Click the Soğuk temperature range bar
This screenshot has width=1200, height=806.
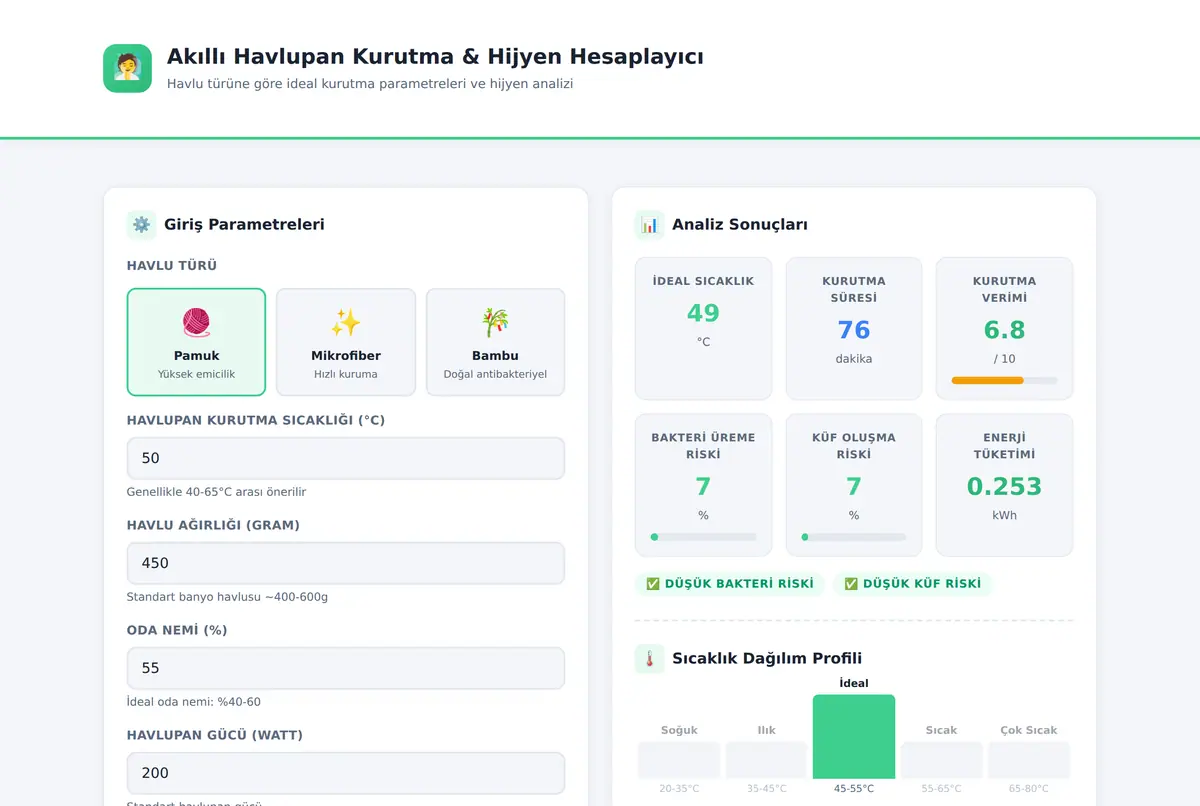(x=679, y=760)
